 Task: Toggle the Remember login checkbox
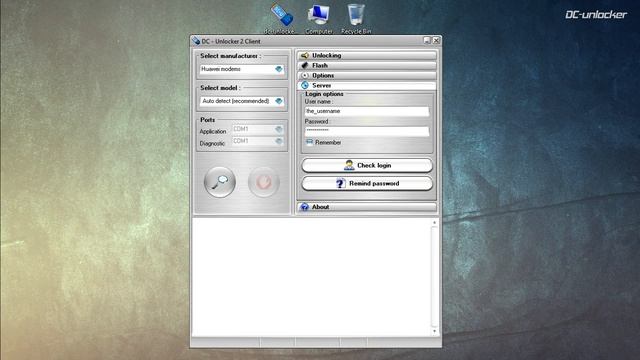coord(309,142)
